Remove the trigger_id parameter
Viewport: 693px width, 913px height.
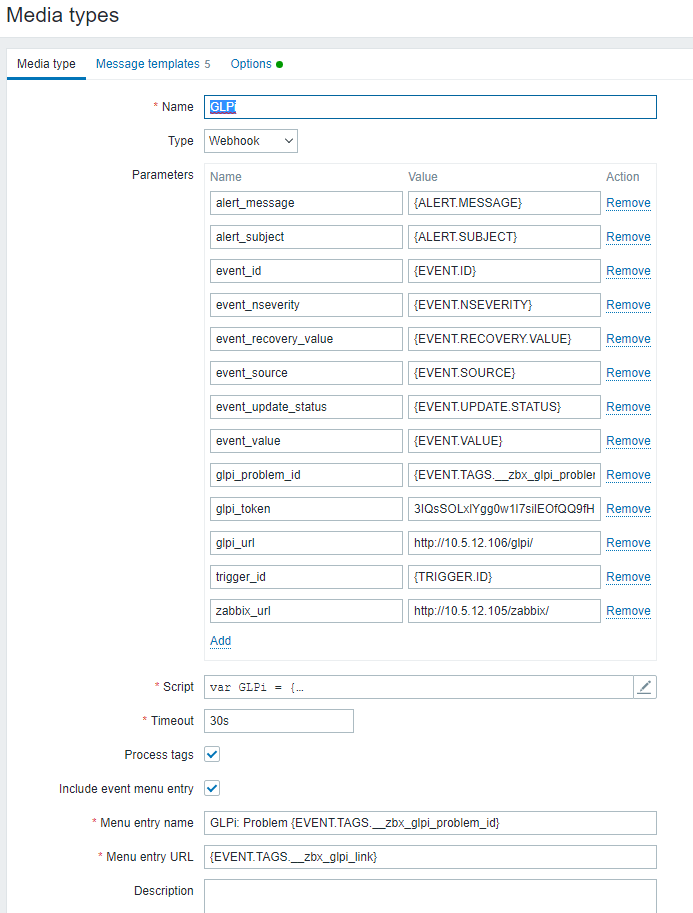pyautogui.click(x=628, y=577)
